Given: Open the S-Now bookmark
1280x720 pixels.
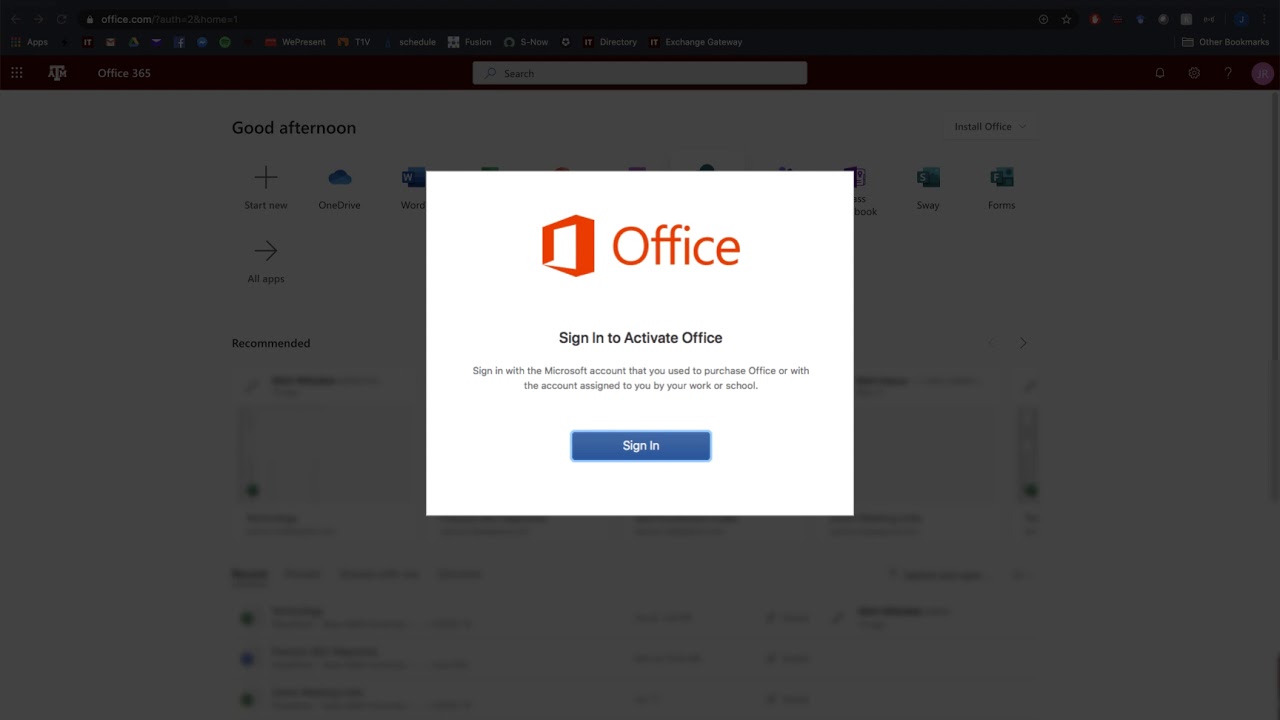Looking at the screenshot, I should (x=526, y=42).
